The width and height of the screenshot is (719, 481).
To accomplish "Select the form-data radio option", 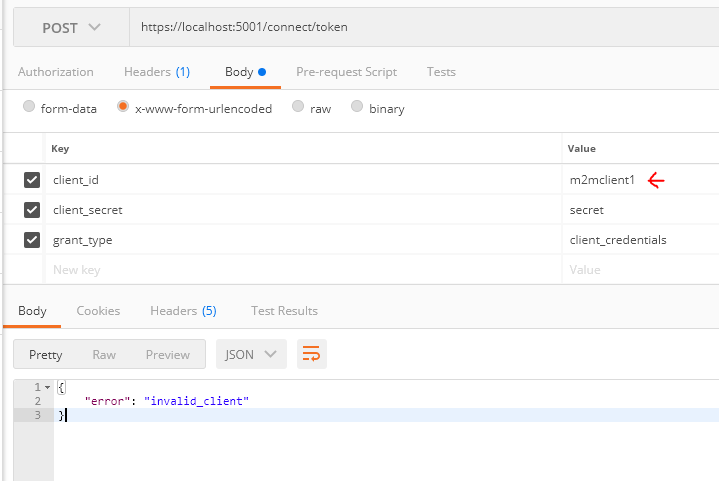I will pyautogui.click(x=29, y=107).
